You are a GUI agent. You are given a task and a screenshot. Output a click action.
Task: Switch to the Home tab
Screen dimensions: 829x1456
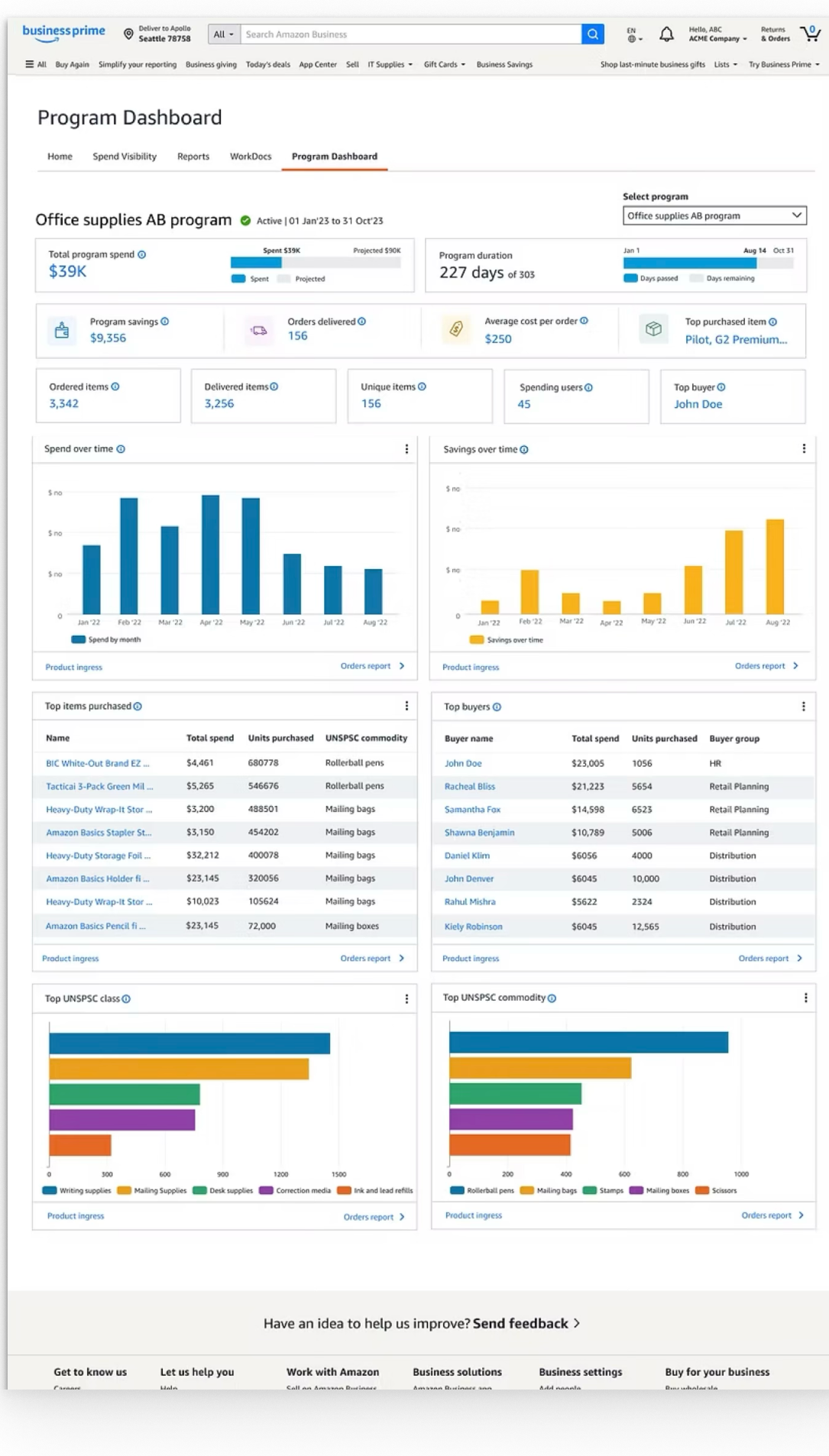click(x=60, y=156)
